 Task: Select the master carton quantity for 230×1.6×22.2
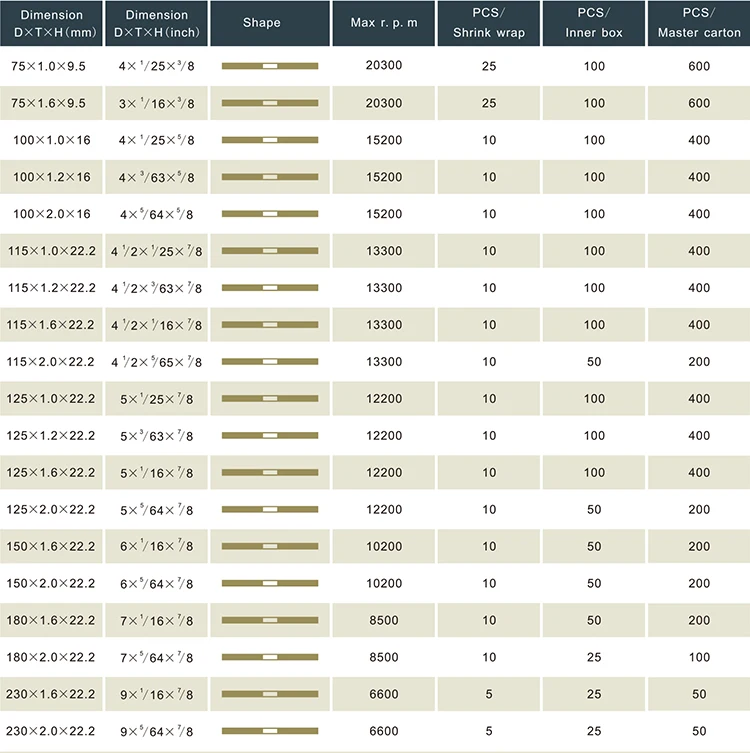pos(699,694)
